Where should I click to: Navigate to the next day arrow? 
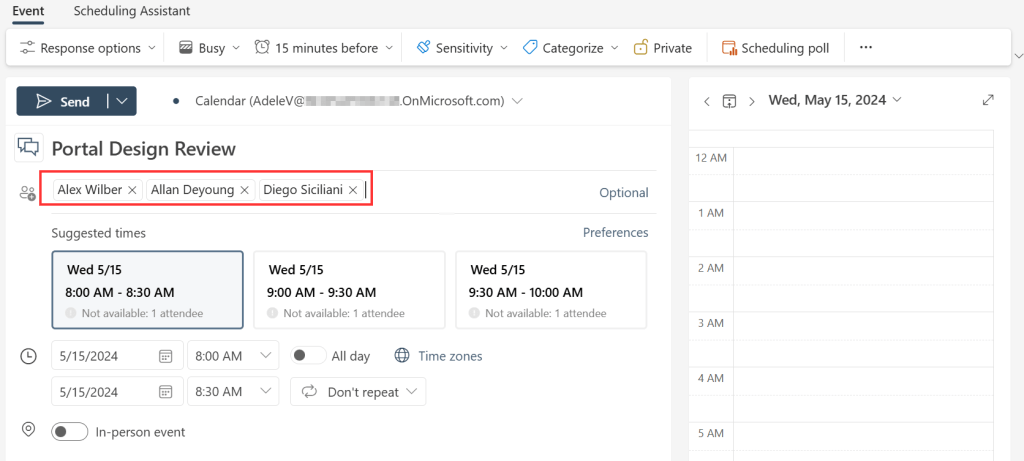click(x=752, y=101)
